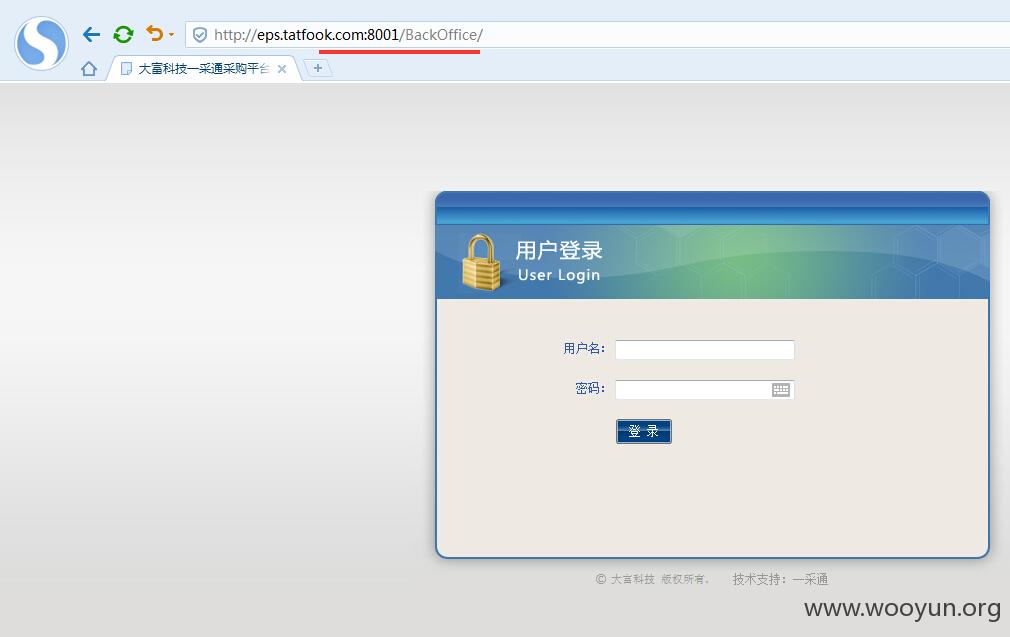Click the 用户登录 heading text

(558, 250)
